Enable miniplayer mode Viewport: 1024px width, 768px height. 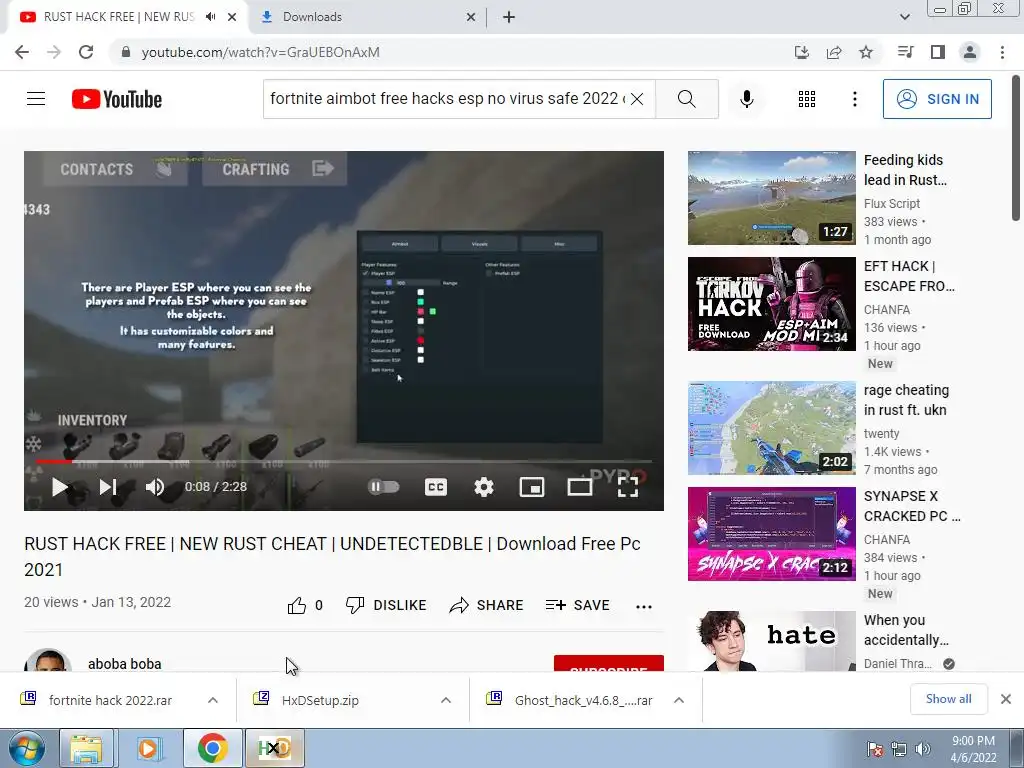[x=532, y=487]
